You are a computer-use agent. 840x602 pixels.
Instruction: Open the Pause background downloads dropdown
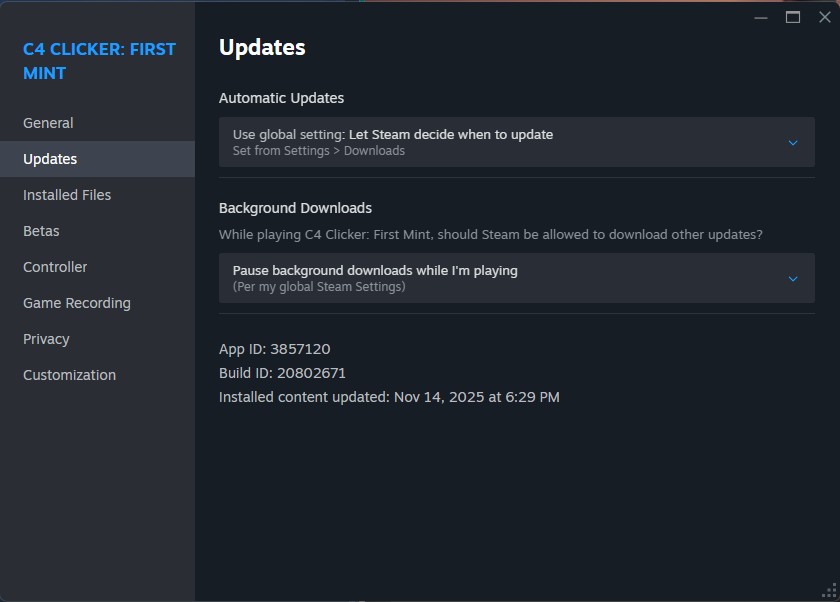click(516, 278)
